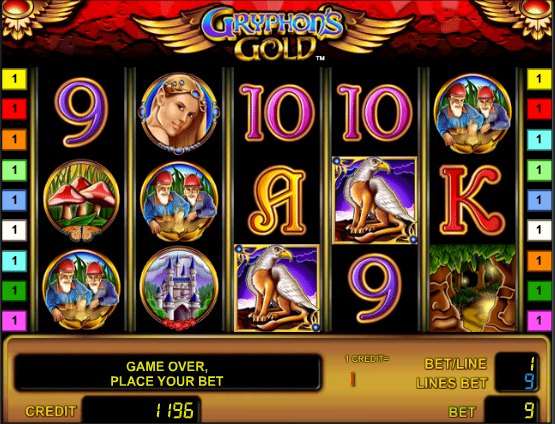
Task: Select the forest cave scatter symbol
Action: click(x=472, y=288)
